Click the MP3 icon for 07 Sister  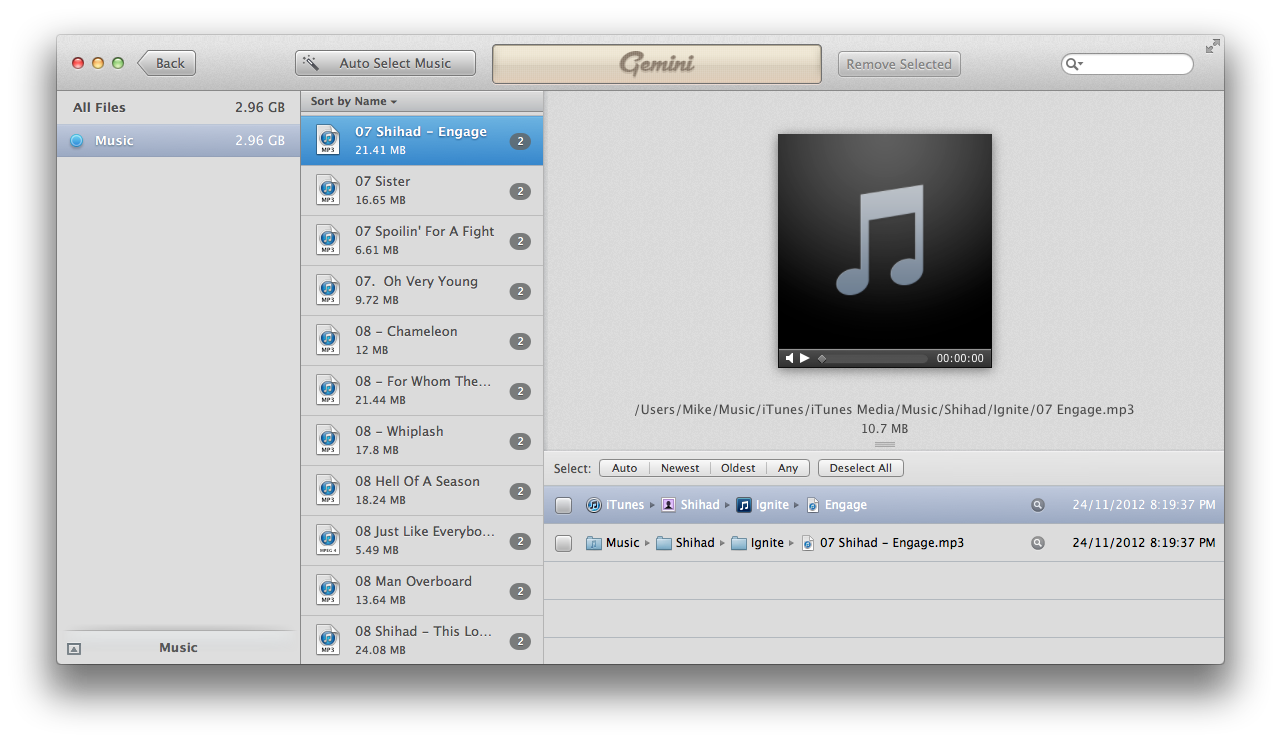point(328,190)
